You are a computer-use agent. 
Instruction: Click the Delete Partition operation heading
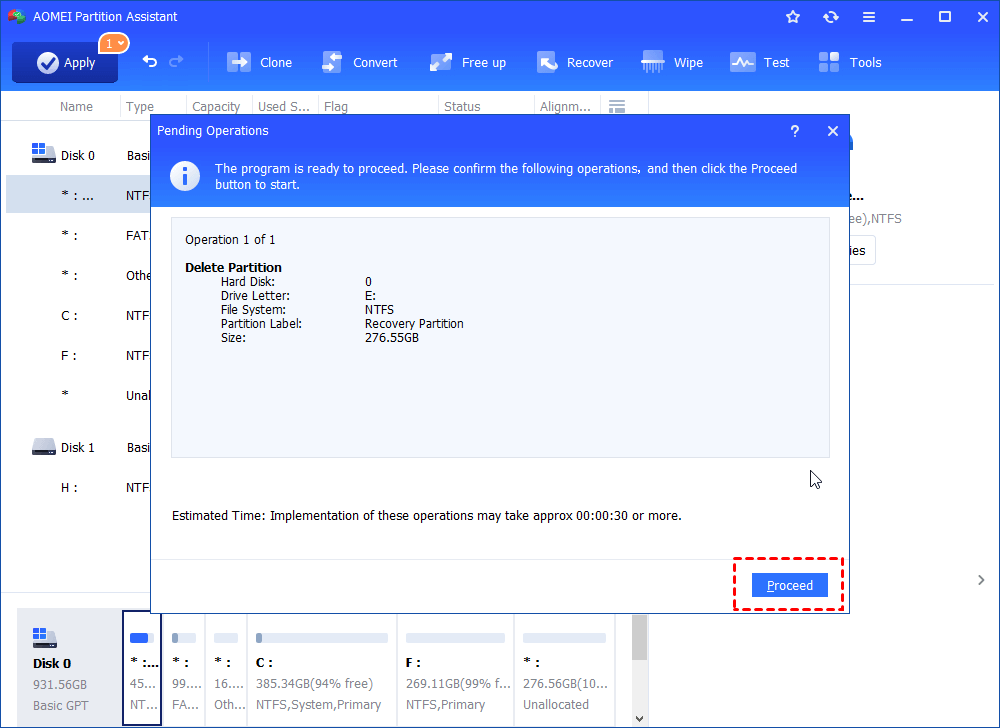click(233, 267)
